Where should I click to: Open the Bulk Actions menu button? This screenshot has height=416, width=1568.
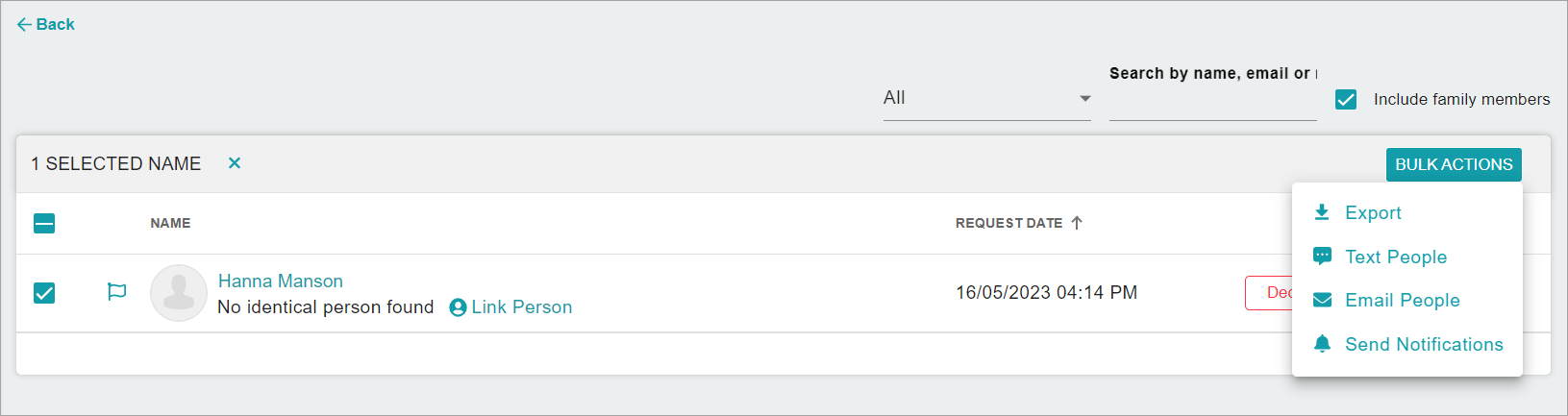(x=1454, y=164)
